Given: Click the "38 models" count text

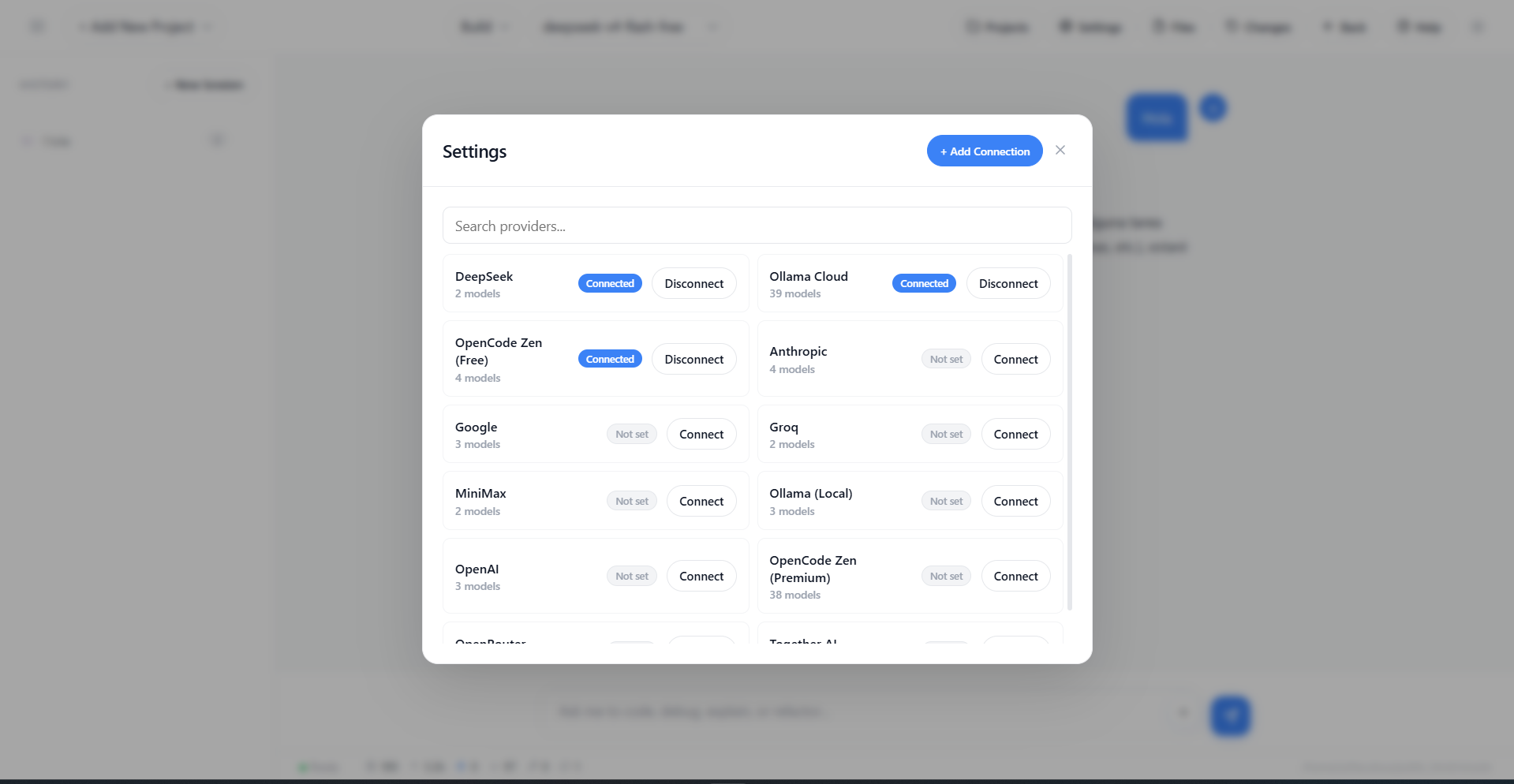Looking at the screenshot, I should [x=794, y=595].
